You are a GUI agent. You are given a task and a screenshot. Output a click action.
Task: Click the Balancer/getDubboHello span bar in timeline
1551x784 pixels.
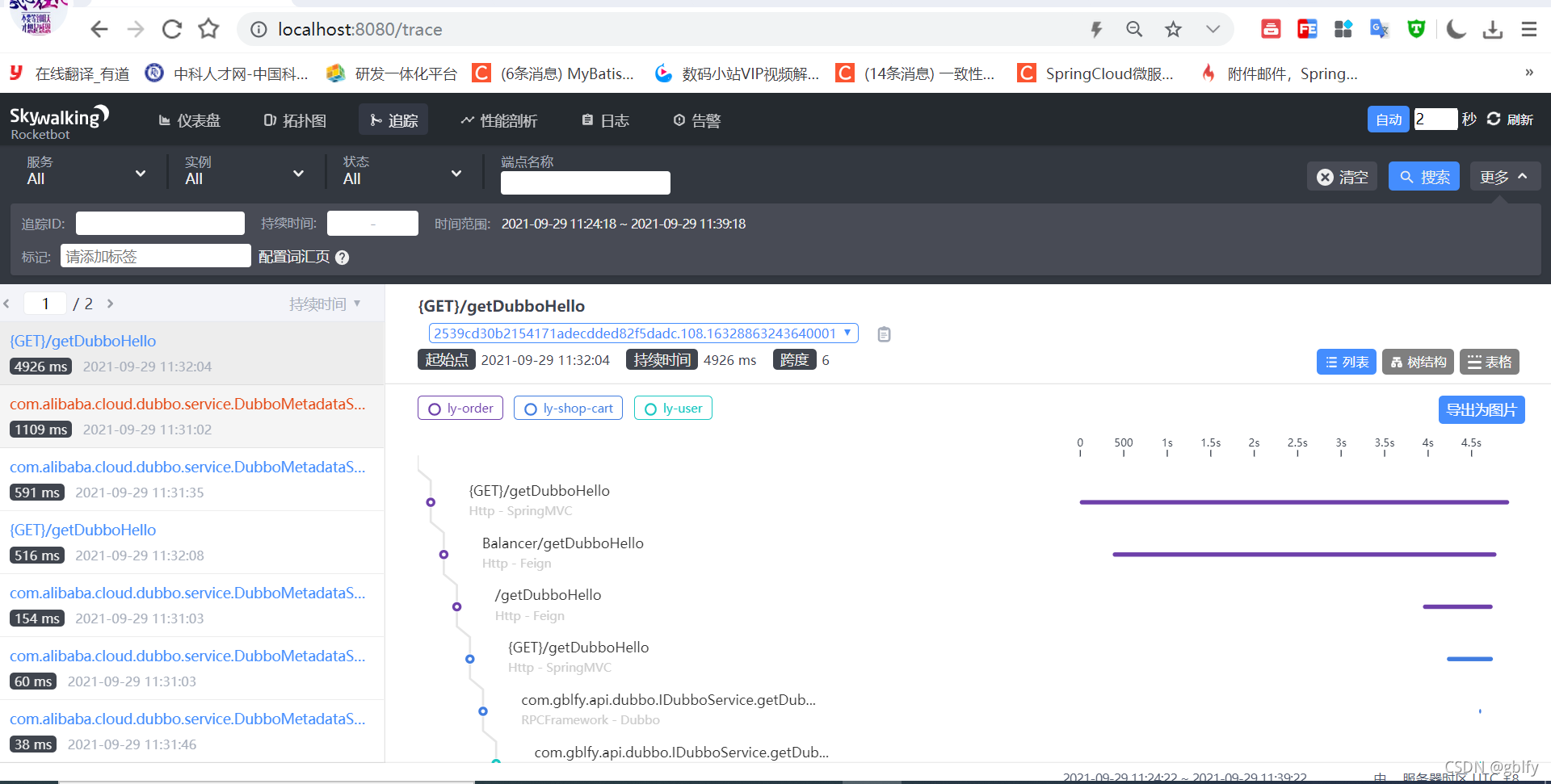pos(1304,555)
